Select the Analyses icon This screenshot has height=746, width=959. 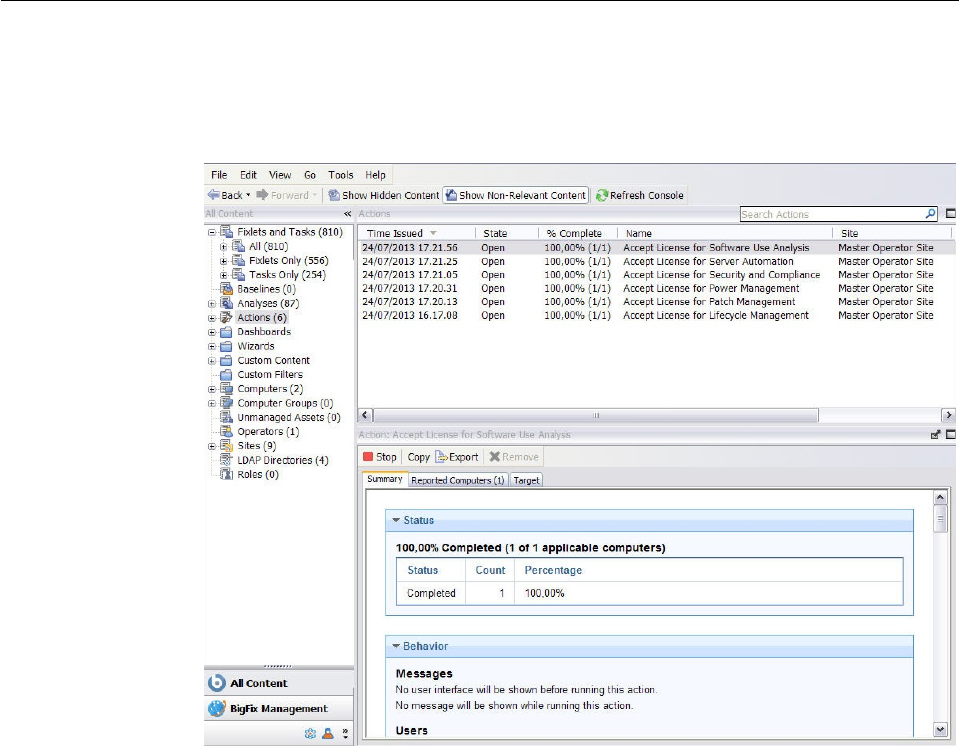226,303
